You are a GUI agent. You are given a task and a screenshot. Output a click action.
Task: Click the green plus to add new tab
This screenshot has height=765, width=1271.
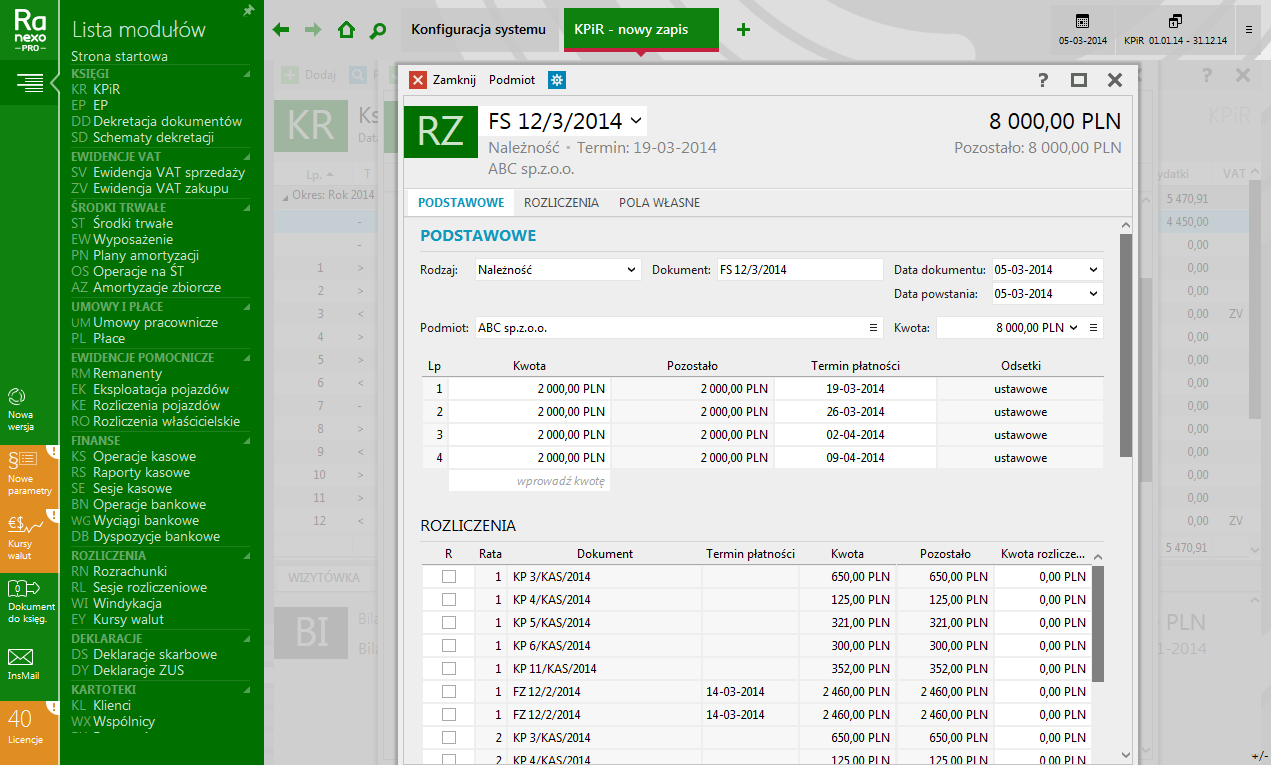tap(743, 30)
